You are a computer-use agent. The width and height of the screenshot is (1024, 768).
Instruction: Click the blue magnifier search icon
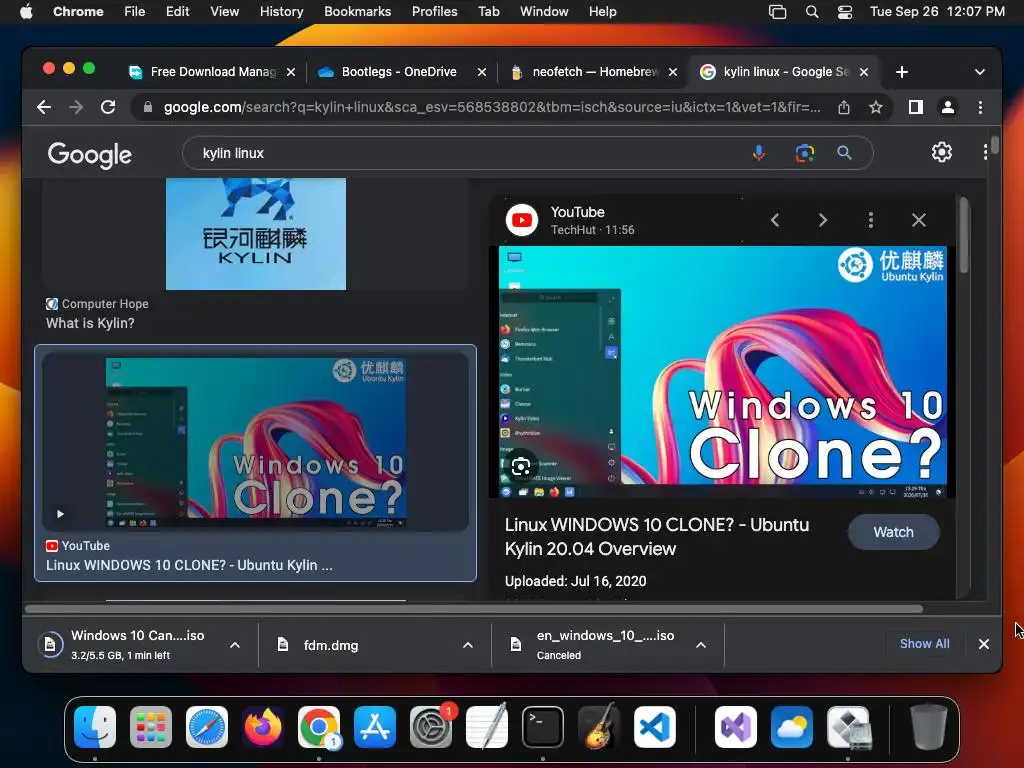[x=844, y=153]
